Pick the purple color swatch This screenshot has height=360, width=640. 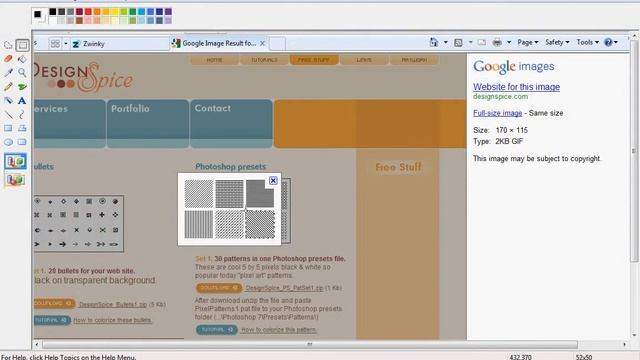coord(168,12)
